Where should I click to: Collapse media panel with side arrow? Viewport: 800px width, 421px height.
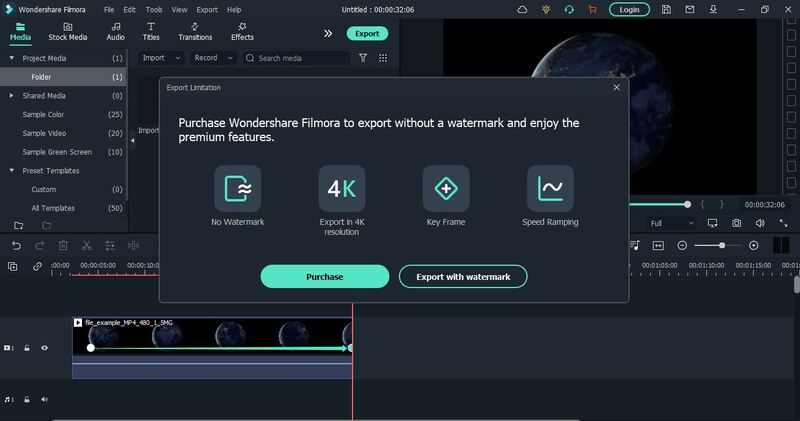point(132,140)
